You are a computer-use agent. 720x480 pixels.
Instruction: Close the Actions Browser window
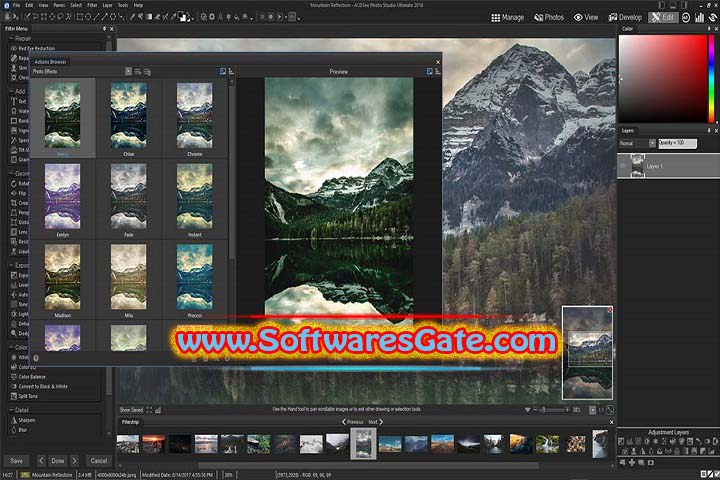coord(438,62)
